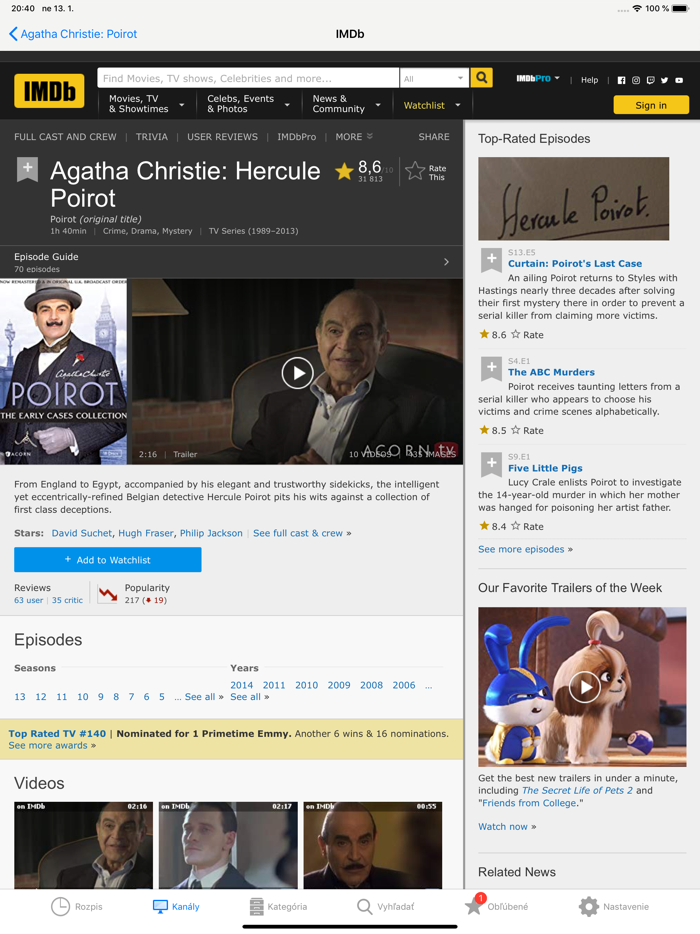Click the Watch now link
The width and height of the screenshot is (700, 934).
[x=502, y=827]
